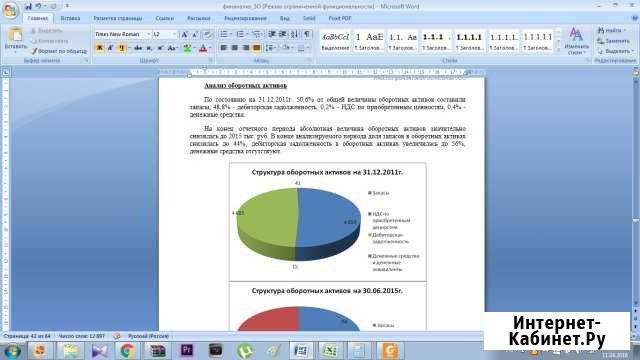Toggle justify paragraph alignment
Viewport: 640px width, 360px height.
tap(256, 48)
